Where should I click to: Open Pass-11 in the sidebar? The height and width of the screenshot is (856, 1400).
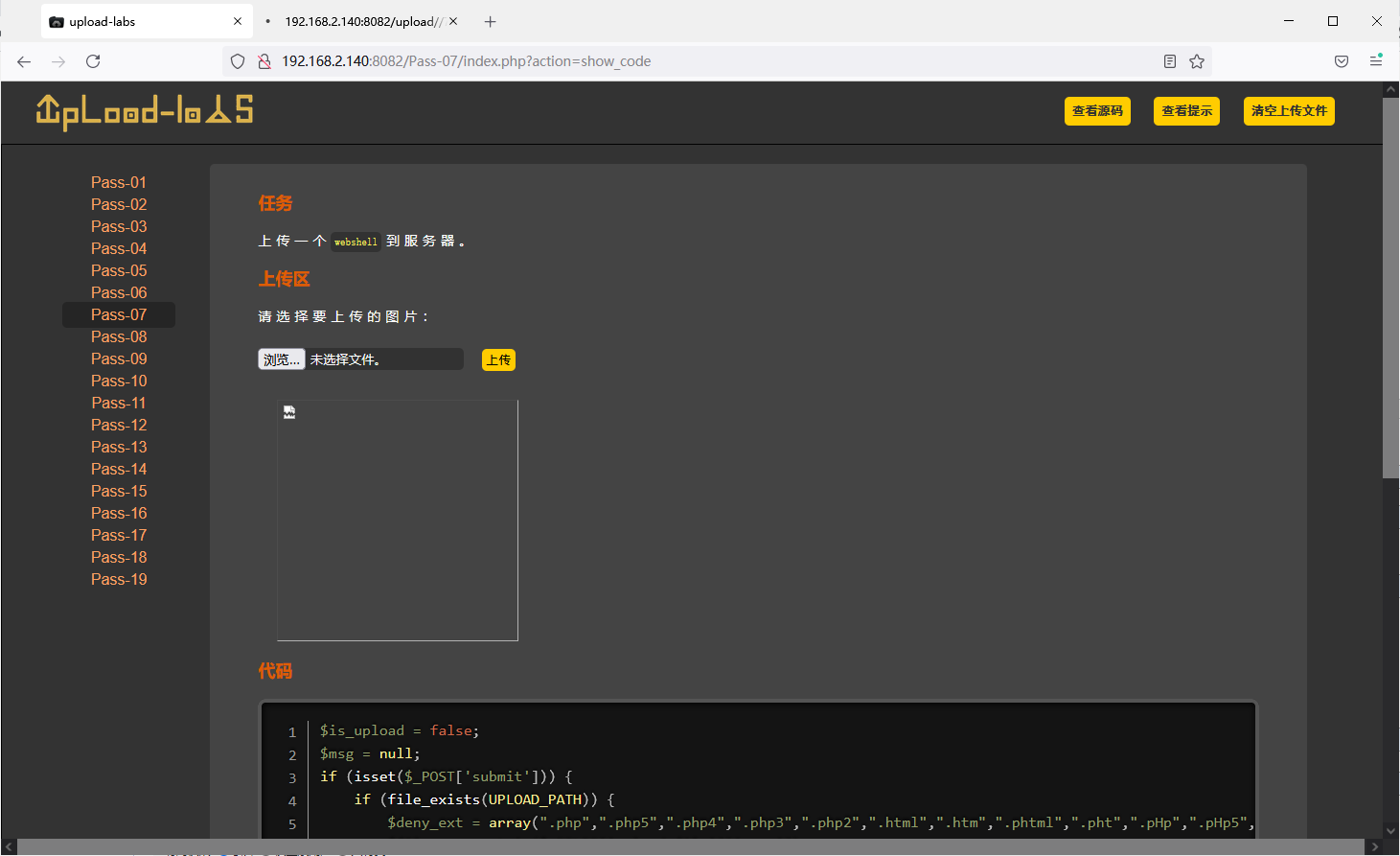pyautogui.click(x=119, y=403)
